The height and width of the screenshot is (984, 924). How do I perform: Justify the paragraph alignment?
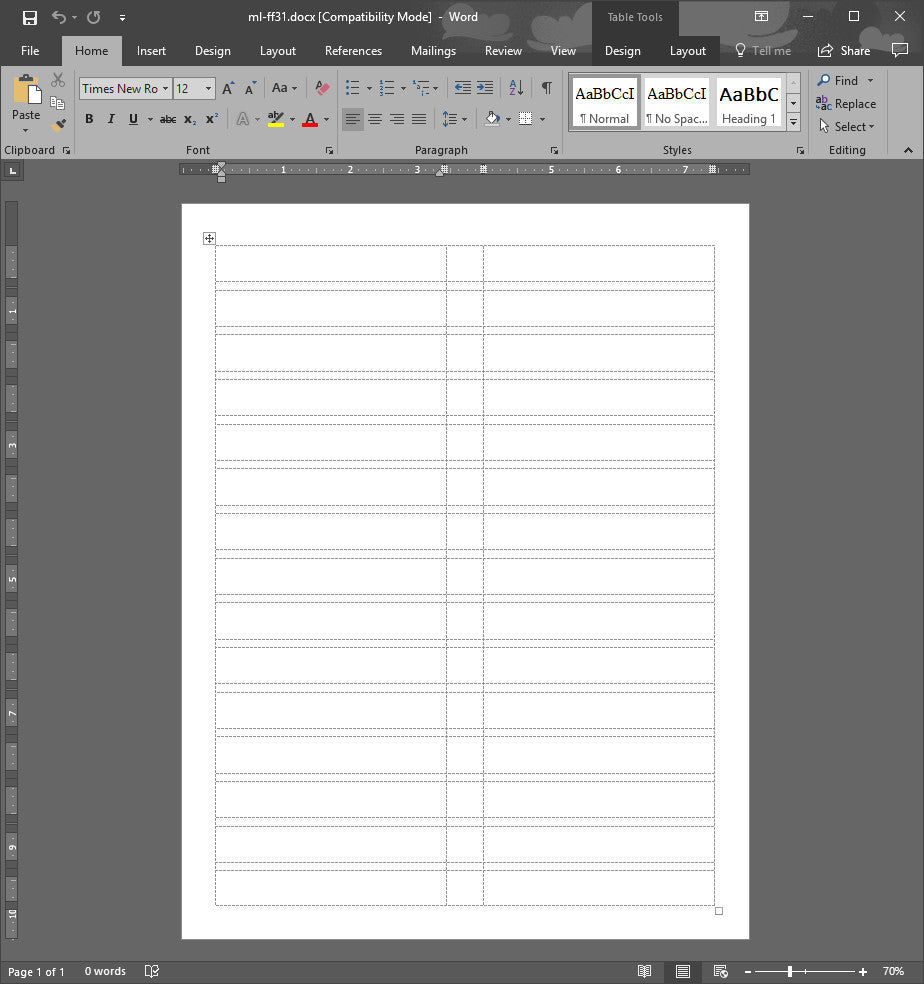[419, 119]
